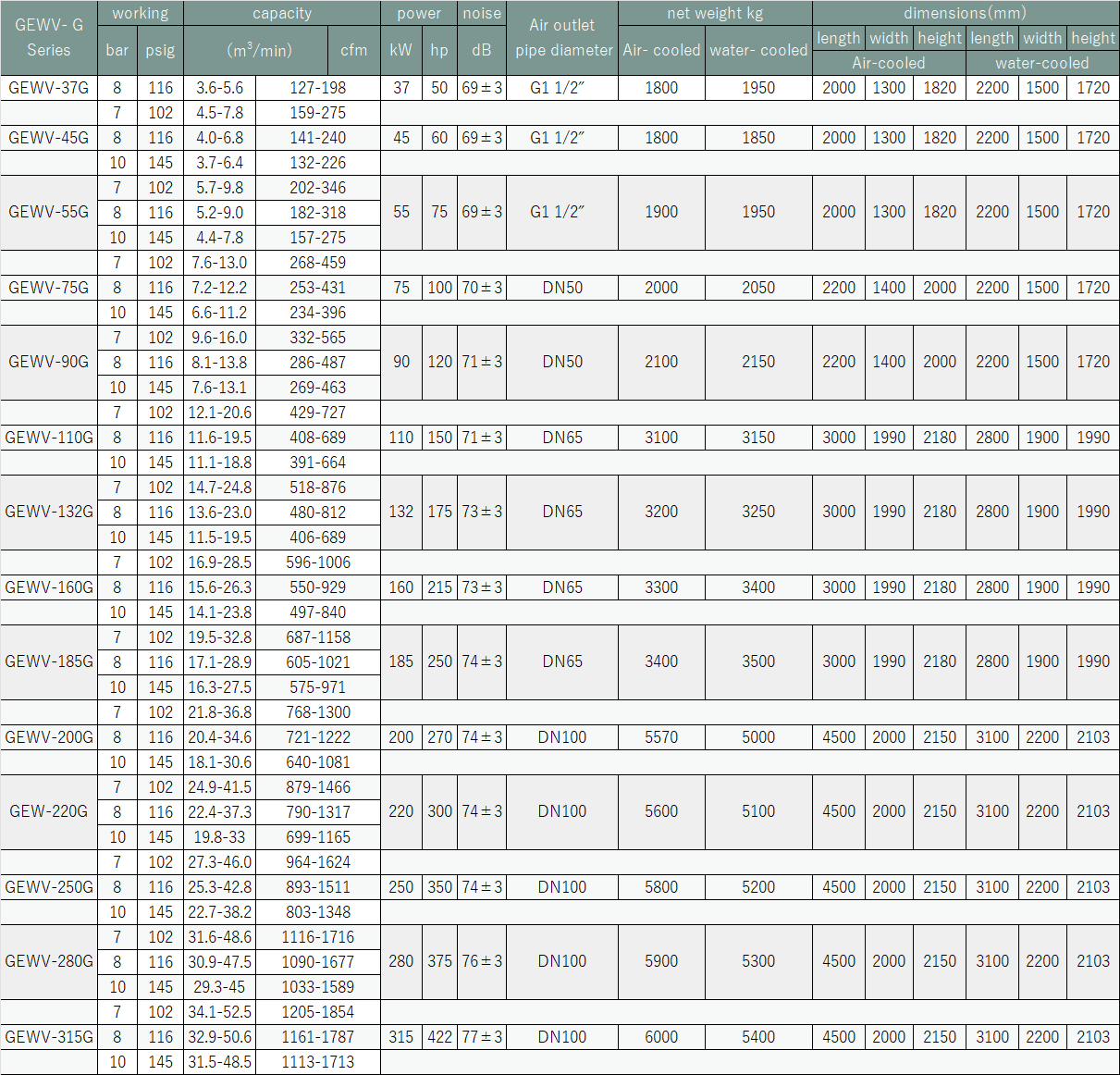Click the 'net weight kg' header

[715, 13]
